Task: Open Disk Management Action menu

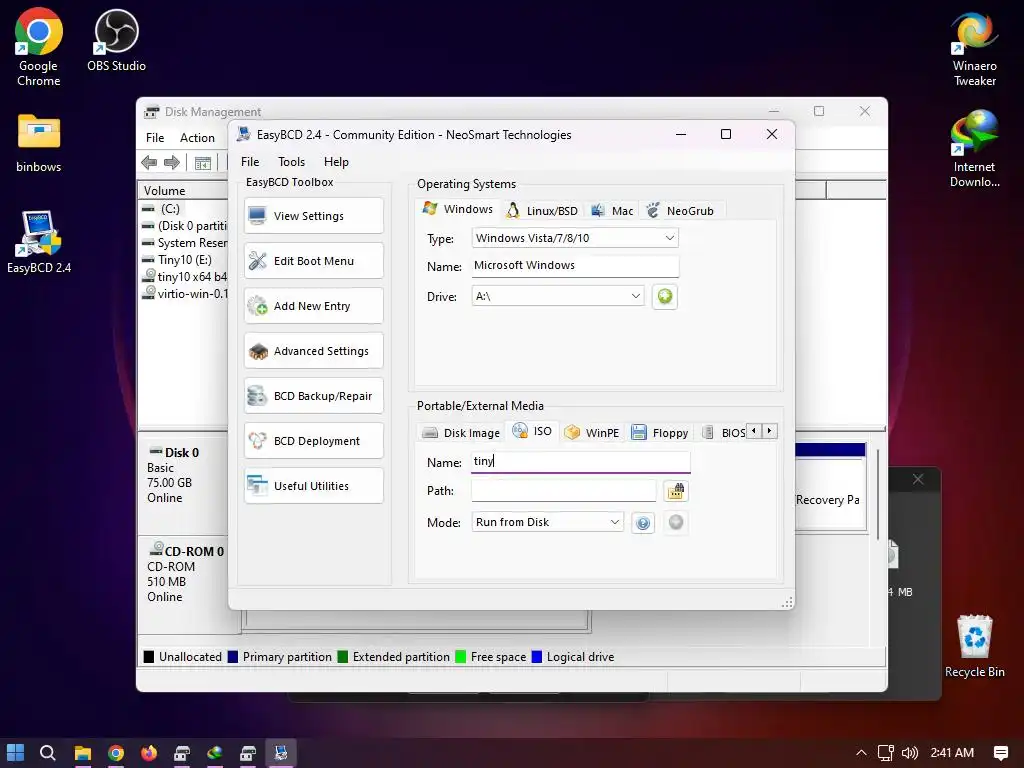Action: click(x=197, y=138)
